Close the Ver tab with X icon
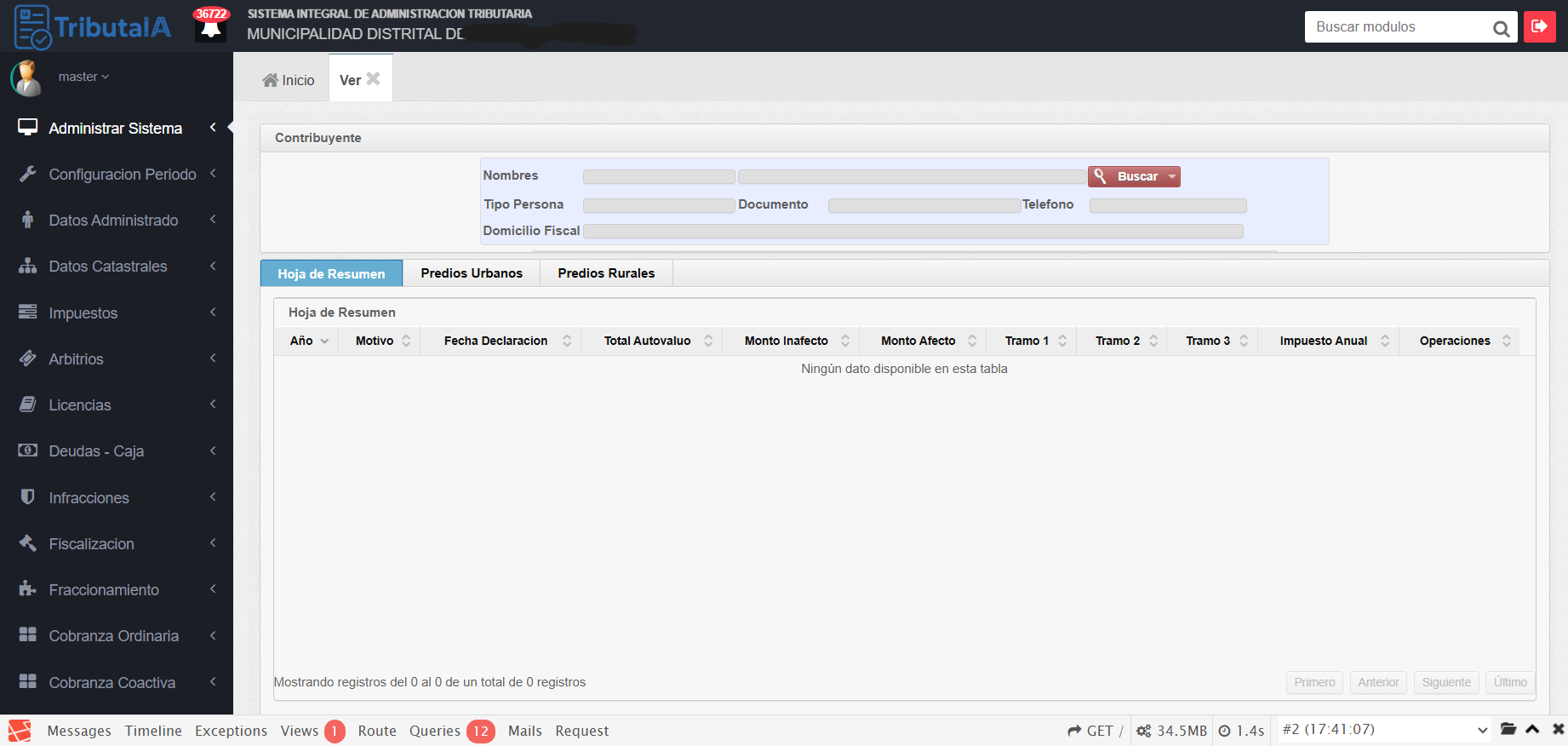This screenshot has height=746, width=1568. click(x=373, y=79)
